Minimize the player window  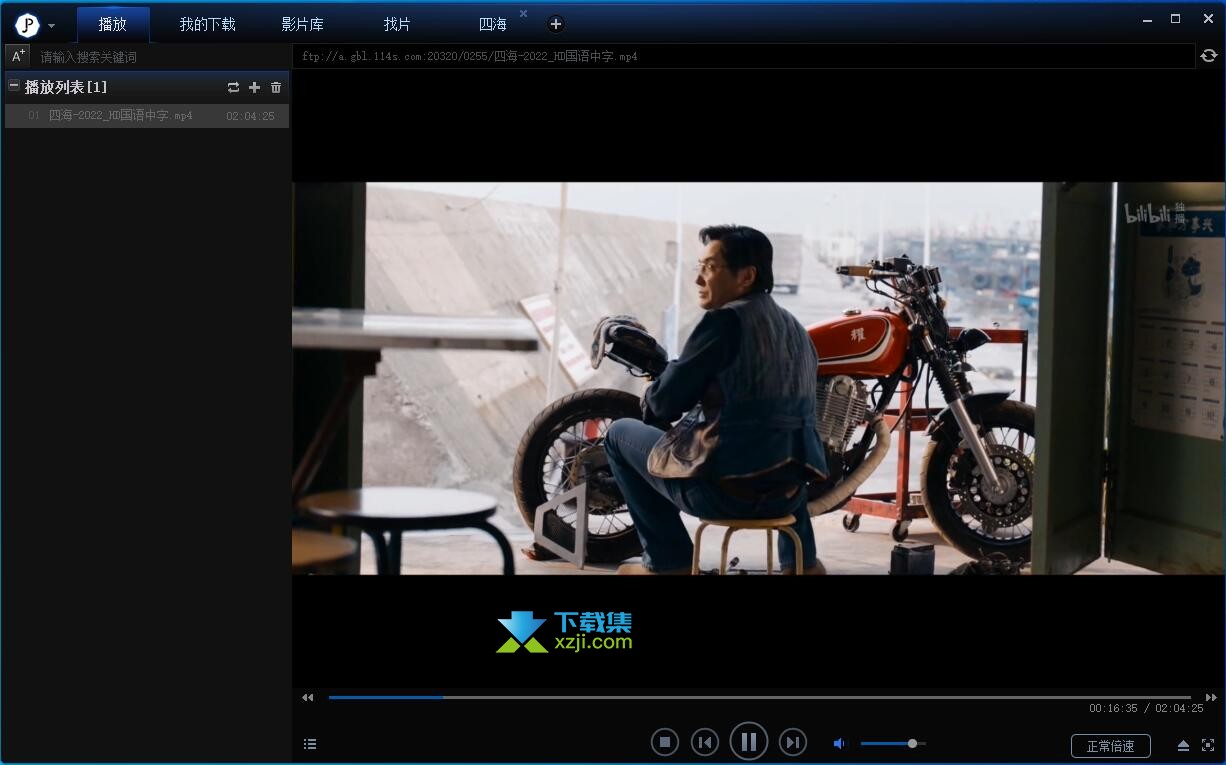[1149, 19]
